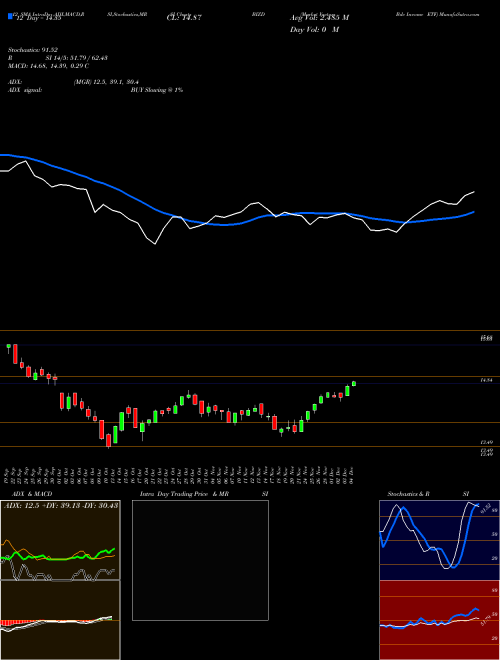Click the stochastics chart with navy background
The height and width of the screenshot is (660, 500).
439,540
